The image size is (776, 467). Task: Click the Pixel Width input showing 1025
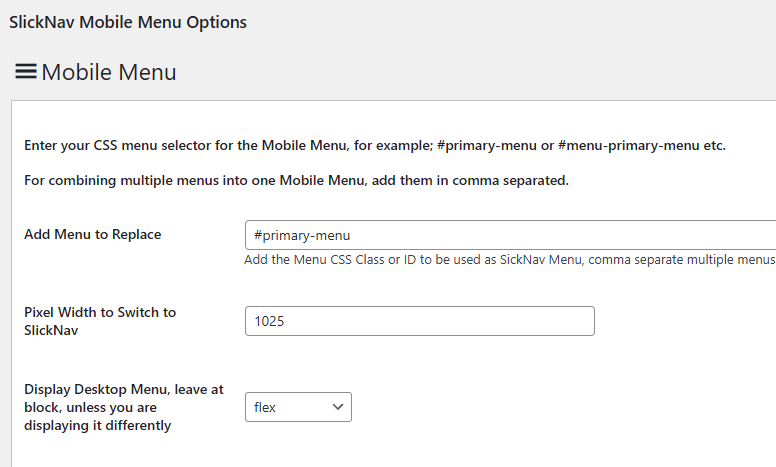419,321
